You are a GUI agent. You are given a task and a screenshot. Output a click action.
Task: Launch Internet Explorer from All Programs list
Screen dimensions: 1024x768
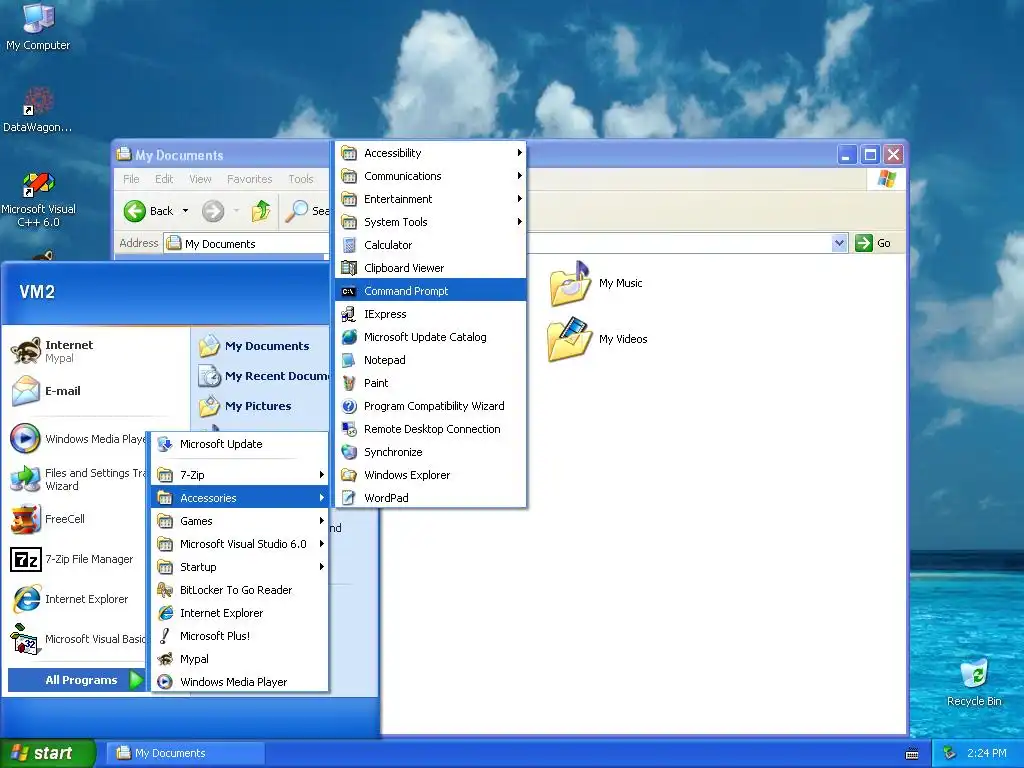(x=240, y=613)
